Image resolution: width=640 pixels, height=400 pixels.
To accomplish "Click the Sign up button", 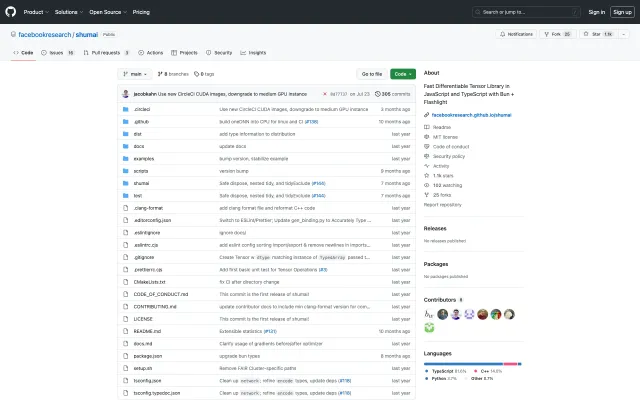I will tap(623, 12).
